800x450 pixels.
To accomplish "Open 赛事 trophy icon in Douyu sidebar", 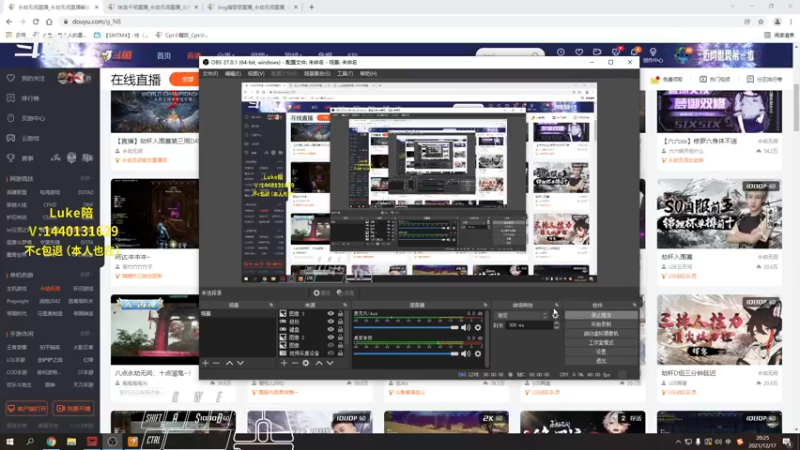I will click(x=11, y=158).
